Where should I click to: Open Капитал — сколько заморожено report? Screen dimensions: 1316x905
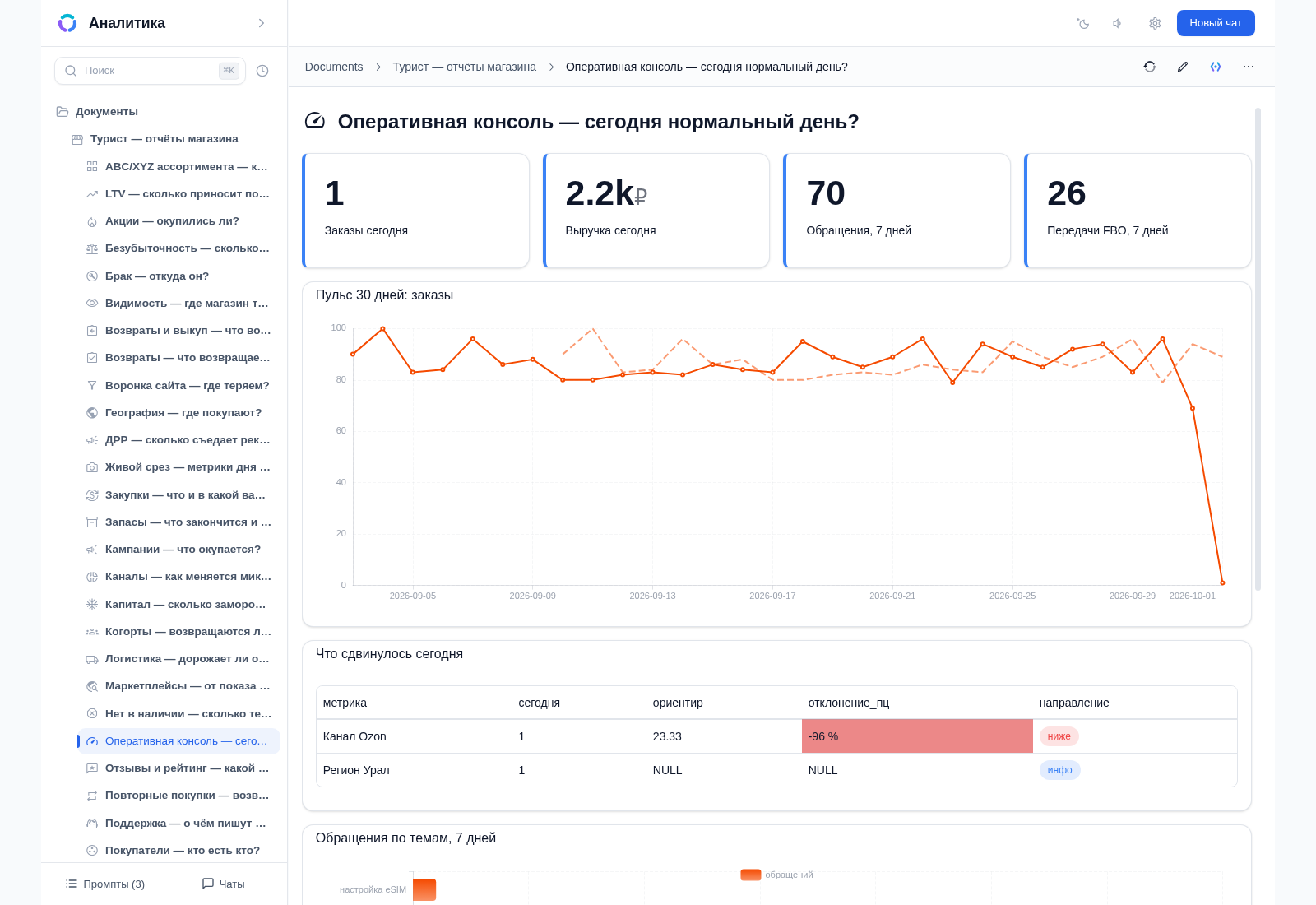(x=179, y=605)
